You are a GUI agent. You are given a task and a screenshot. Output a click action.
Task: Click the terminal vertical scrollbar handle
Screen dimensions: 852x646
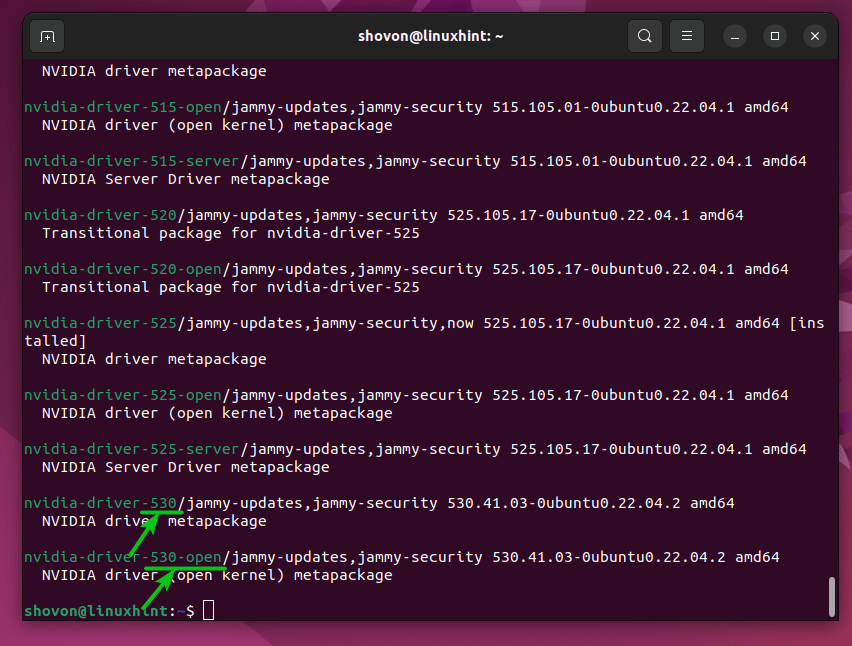(x=831, y=597)
